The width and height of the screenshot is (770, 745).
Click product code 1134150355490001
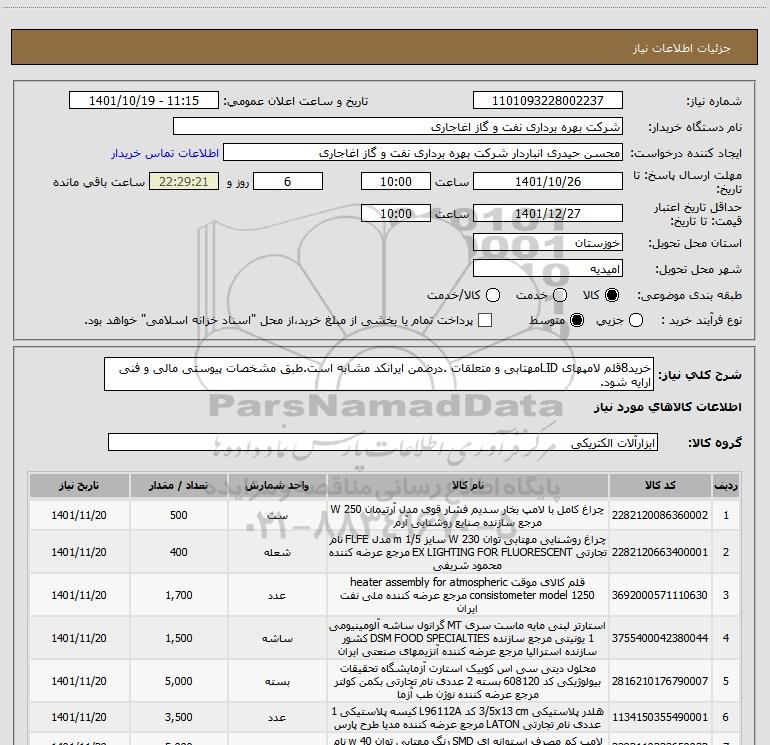(660, 717)
